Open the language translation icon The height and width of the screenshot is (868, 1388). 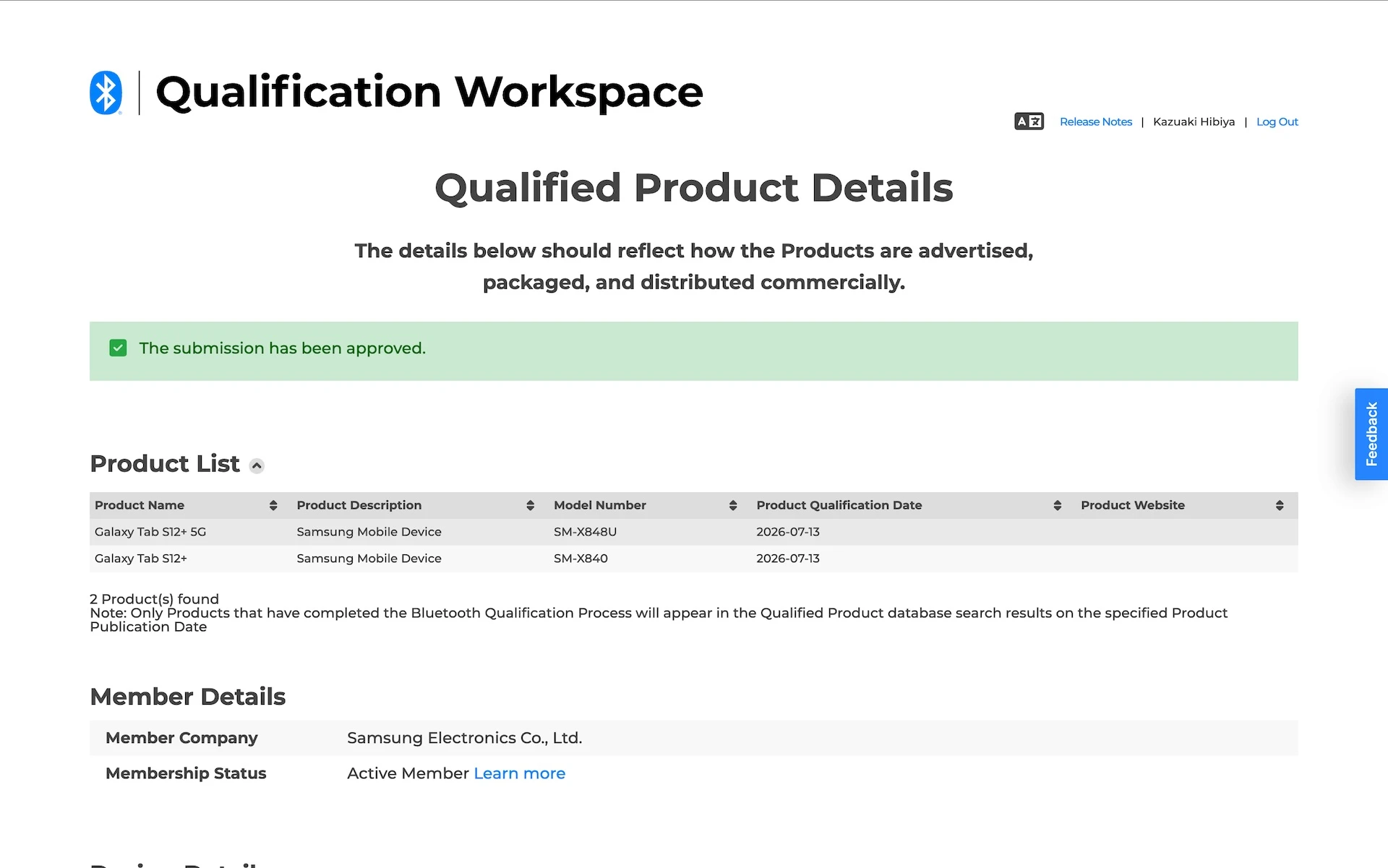(1029, 121)
